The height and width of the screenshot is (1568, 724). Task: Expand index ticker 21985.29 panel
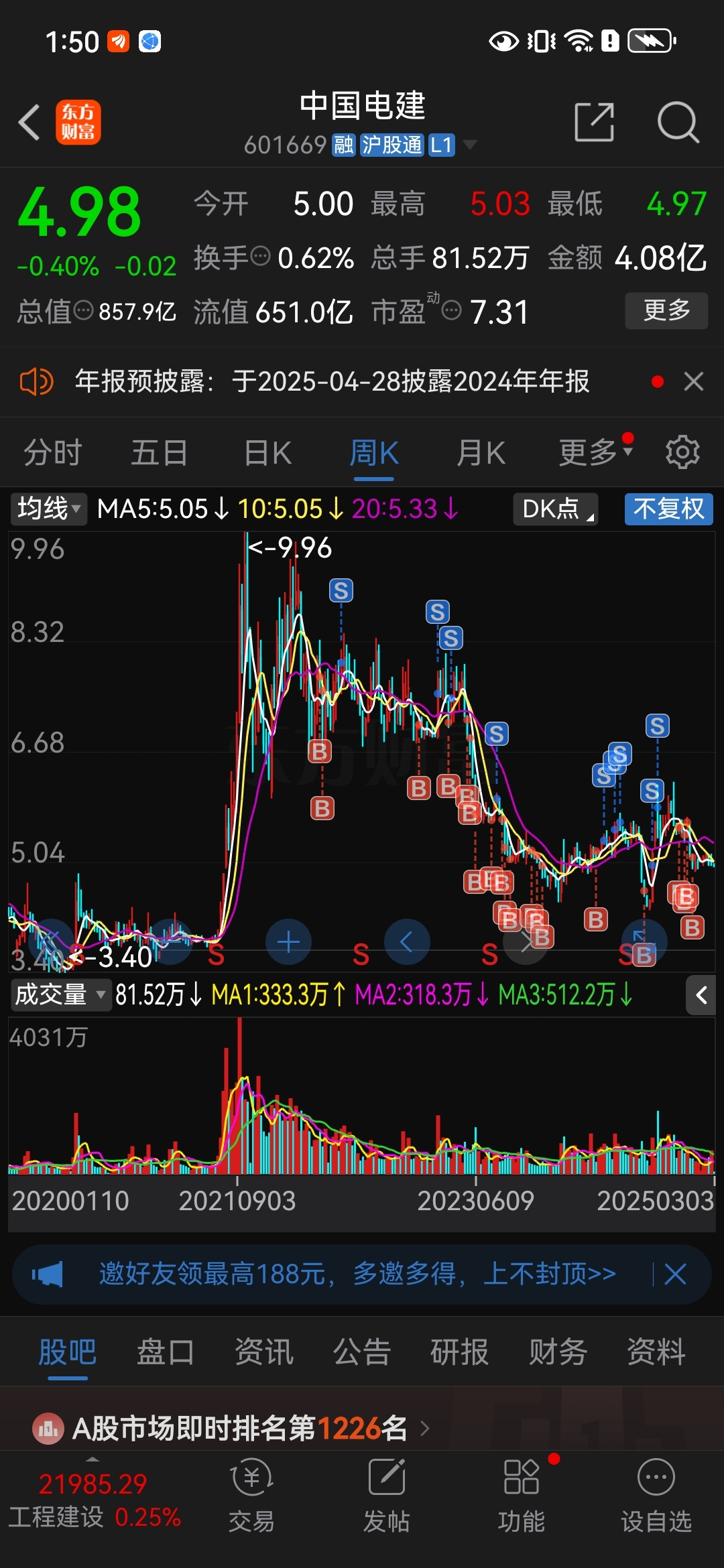[x=93, y=1459]
